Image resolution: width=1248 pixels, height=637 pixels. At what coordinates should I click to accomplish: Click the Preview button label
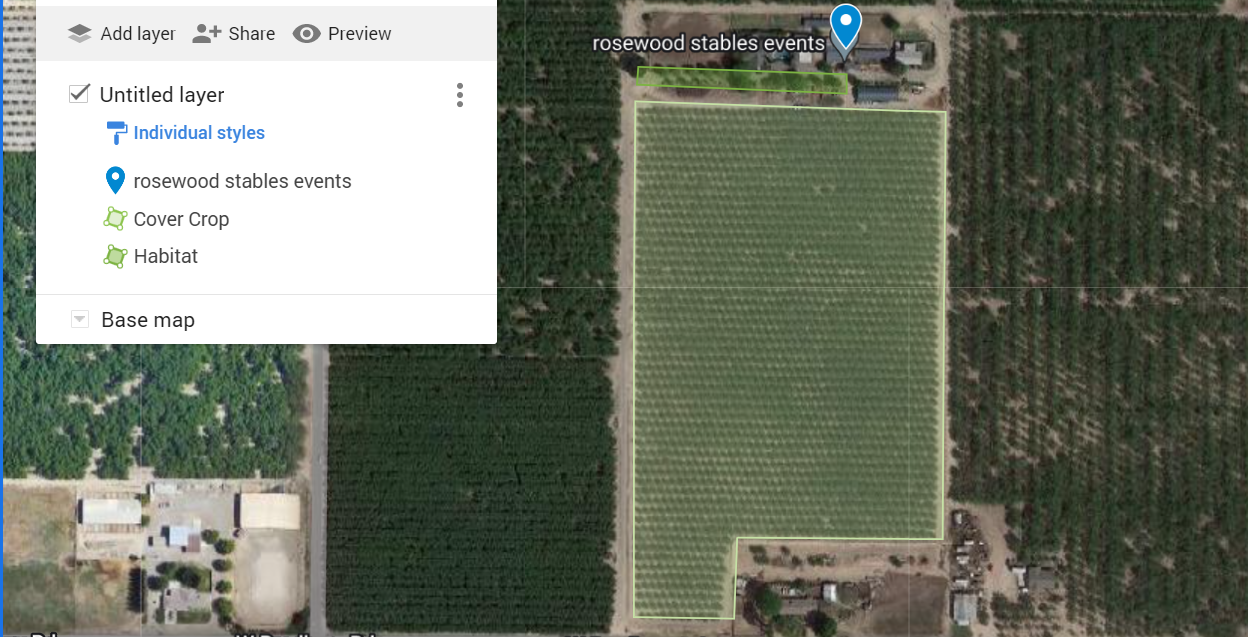coord(360,34)
